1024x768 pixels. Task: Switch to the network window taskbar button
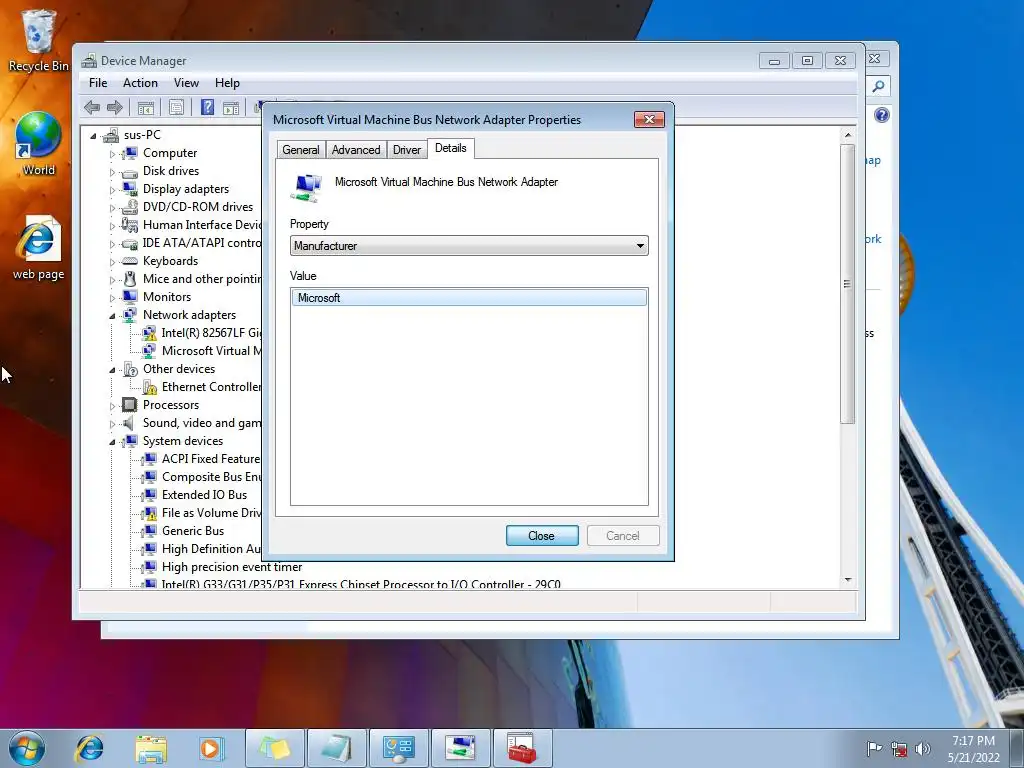[x=460, y=748]
